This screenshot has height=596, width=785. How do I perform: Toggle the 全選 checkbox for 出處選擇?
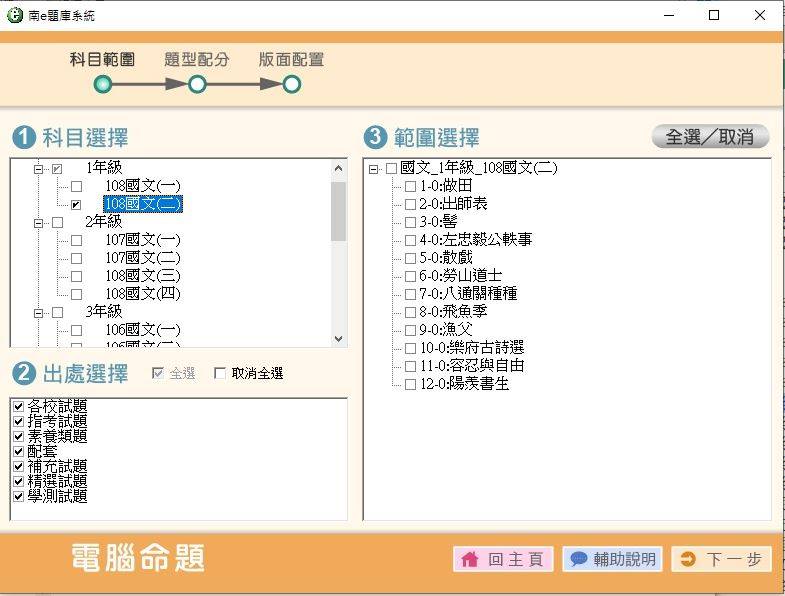click(158, 373)
